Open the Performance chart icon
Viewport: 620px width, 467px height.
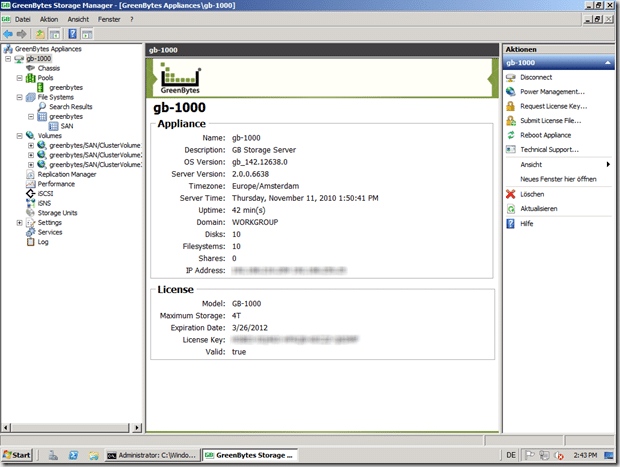[30, 184]
